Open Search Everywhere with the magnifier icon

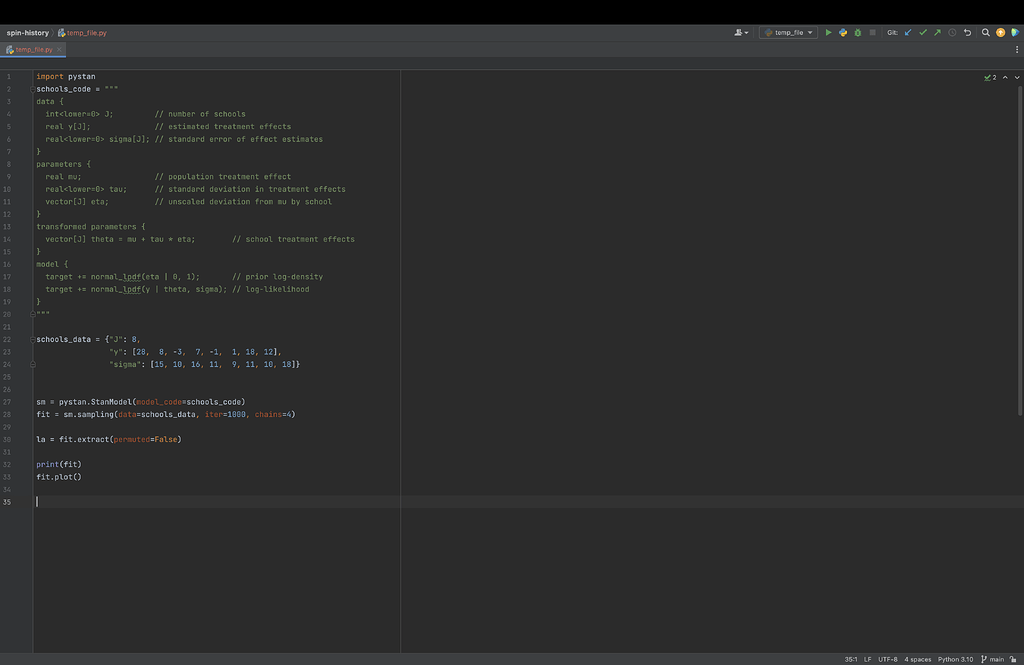coord(985,32)
